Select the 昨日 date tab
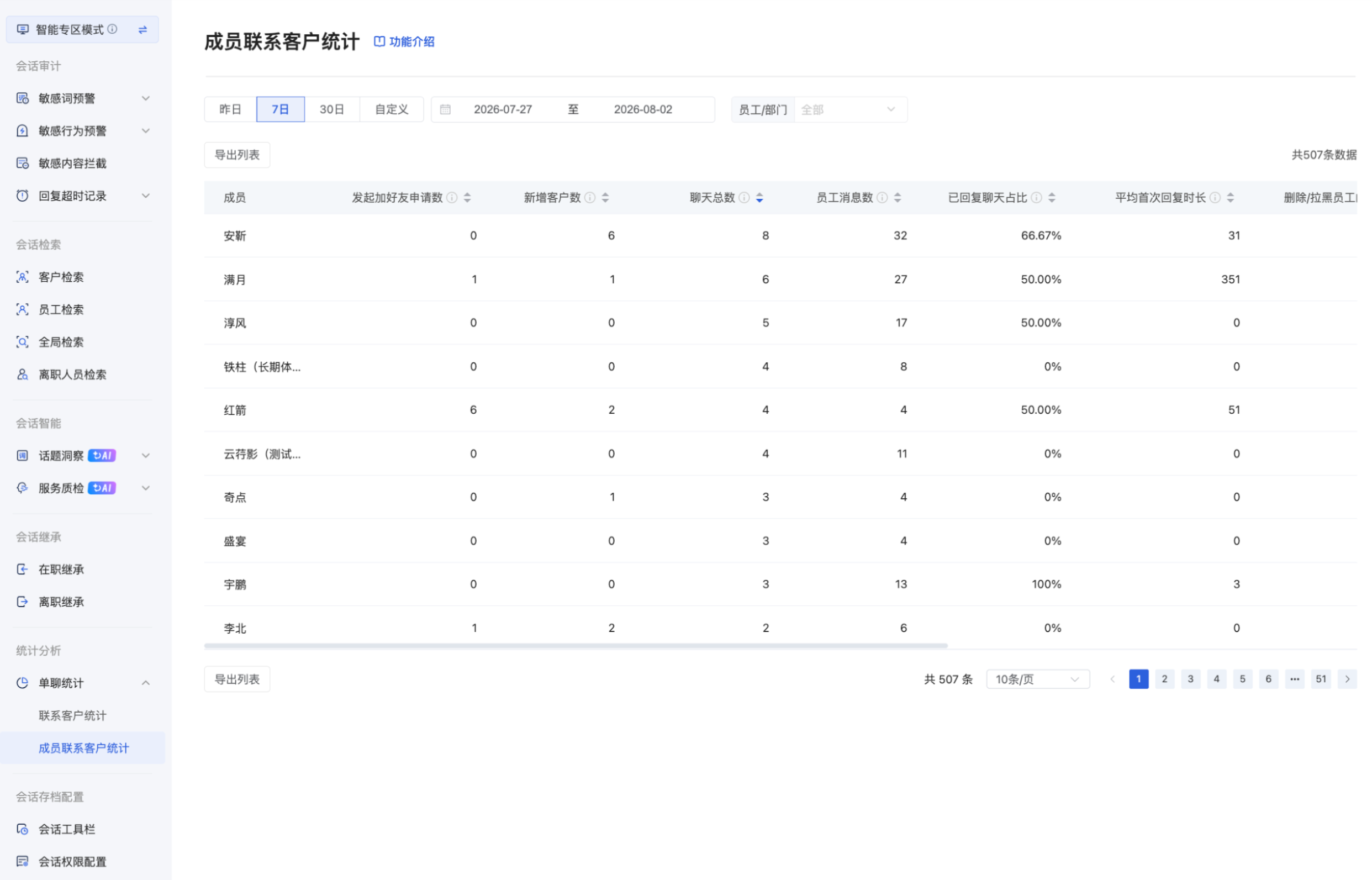 point(230,110)
